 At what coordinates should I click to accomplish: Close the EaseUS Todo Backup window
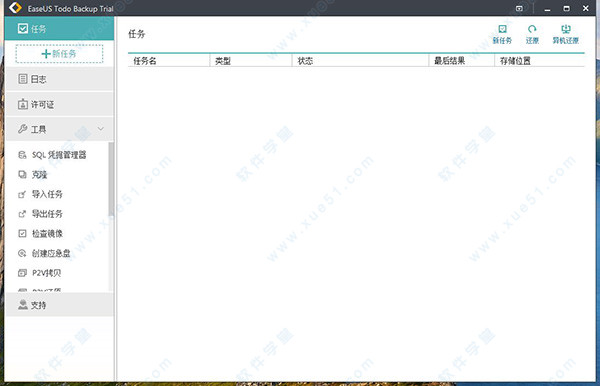586,8
